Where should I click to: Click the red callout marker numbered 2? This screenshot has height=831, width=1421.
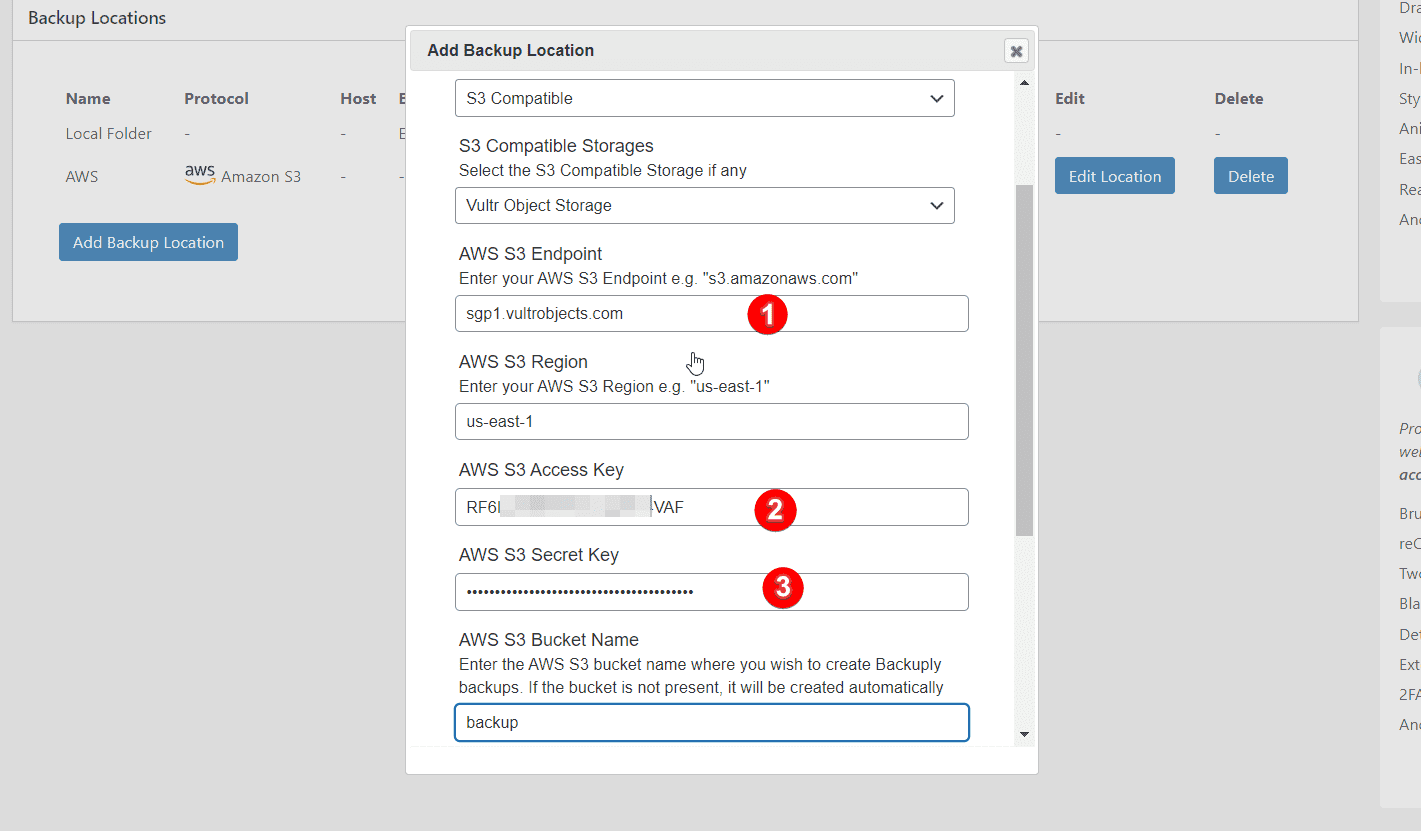(x=775, y=510)
